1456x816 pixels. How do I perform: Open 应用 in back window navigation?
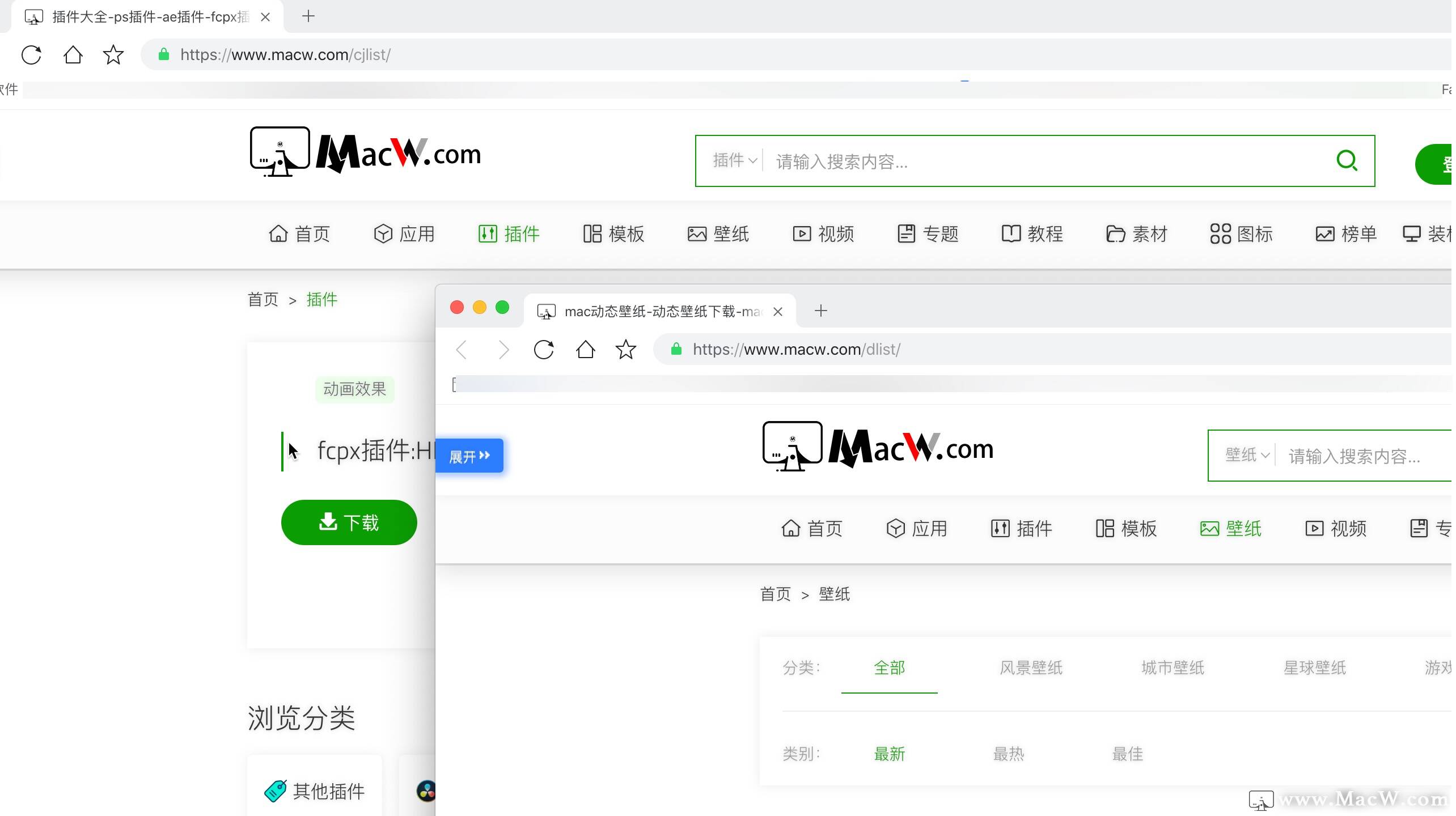coord(404,233)
